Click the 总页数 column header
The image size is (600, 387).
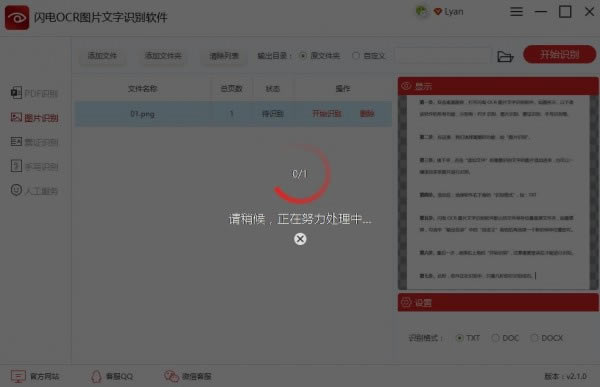tap(231, 89)
